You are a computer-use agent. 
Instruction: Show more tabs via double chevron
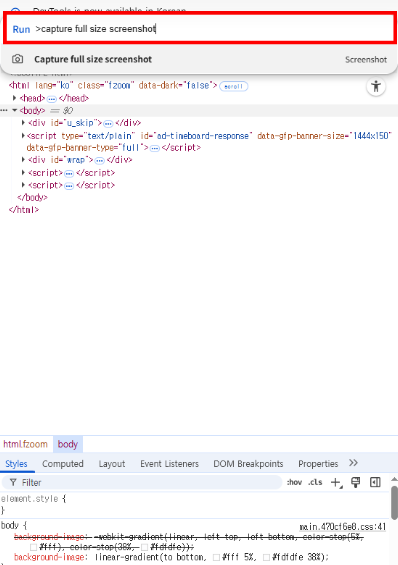tap(353, 463)
